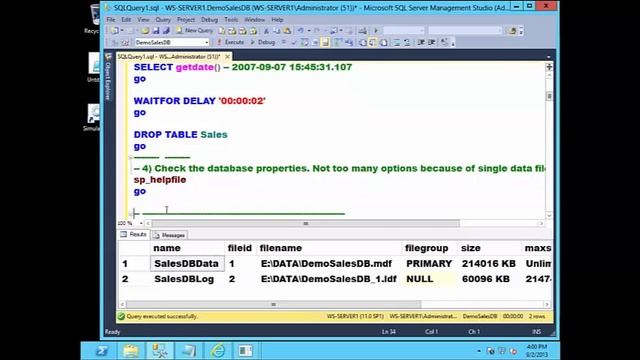Open the Object Explorer side tab
Screen dimensions: 640x360
108,77
